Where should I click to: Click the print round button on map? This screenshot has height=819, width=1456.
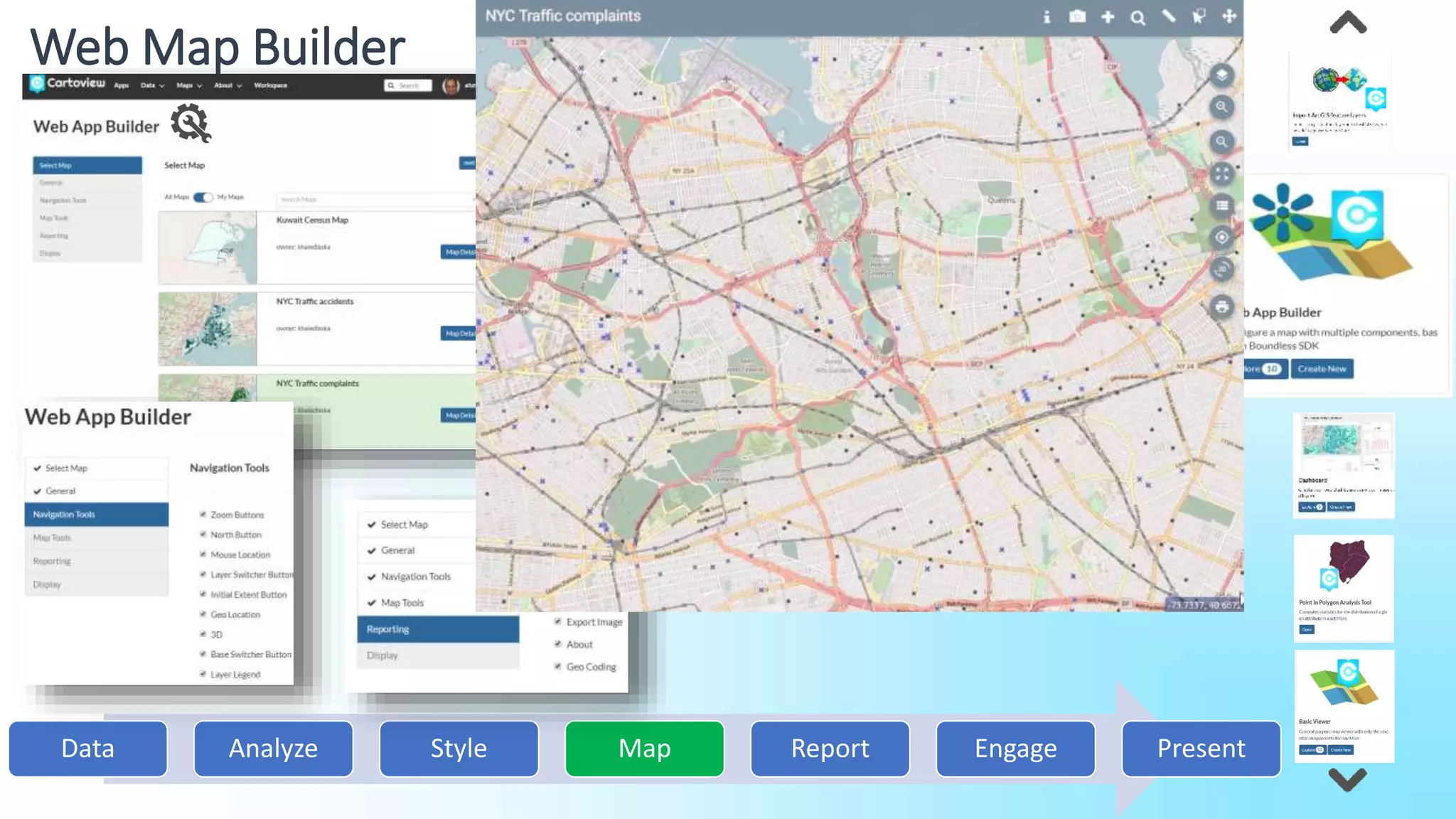click(1221, 306)
